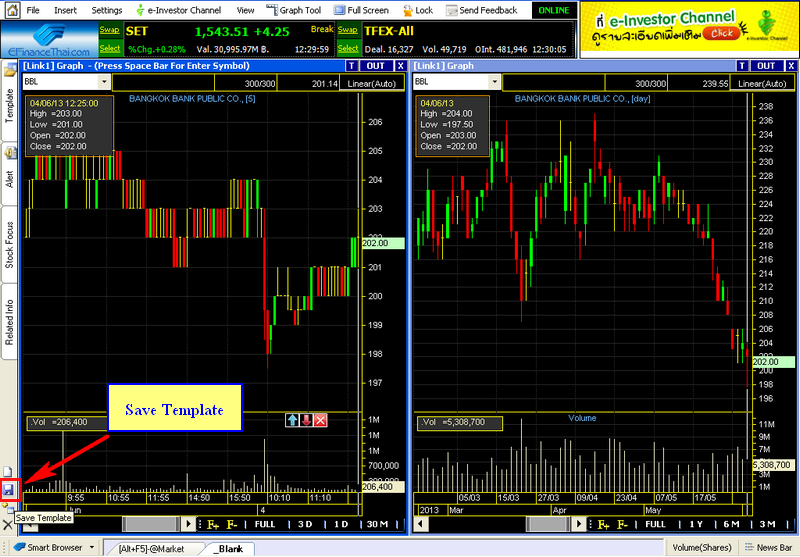Open BBL symbol dropdown on left graph
Screen dimensions: 800x557
click(104, 82)
